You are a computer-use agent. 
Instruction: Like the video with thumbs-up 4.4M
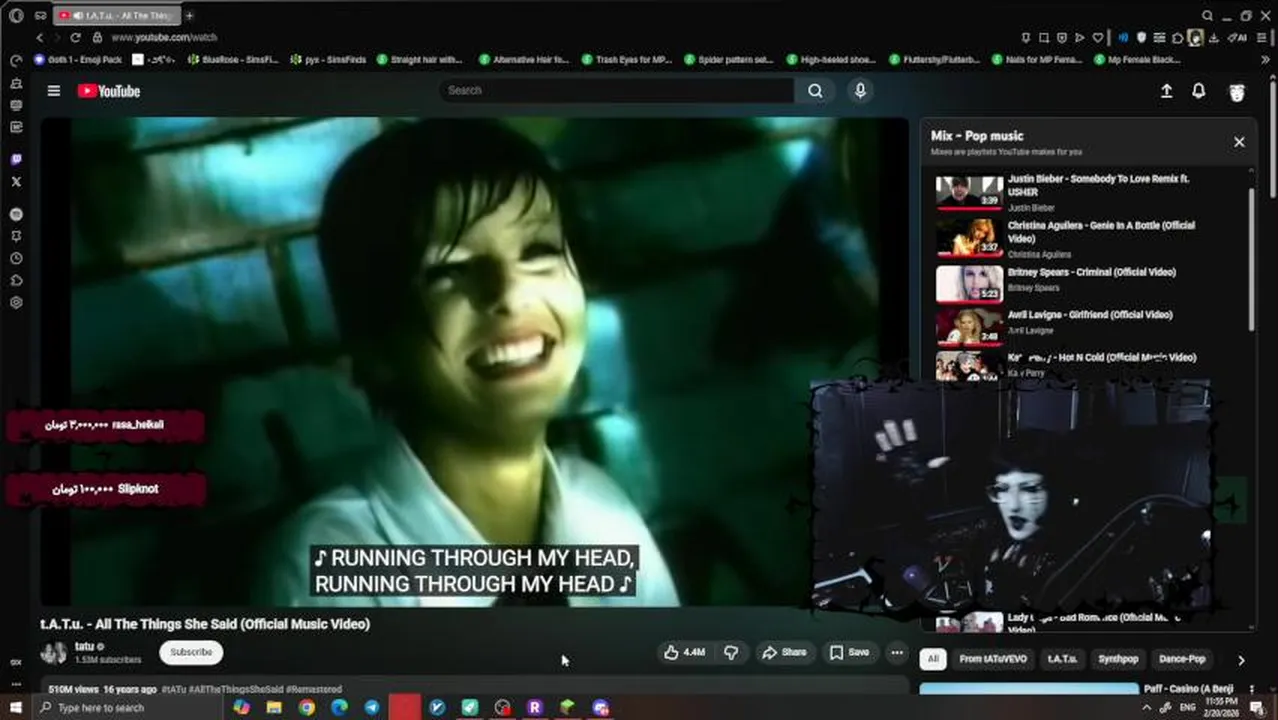(684, 652)
